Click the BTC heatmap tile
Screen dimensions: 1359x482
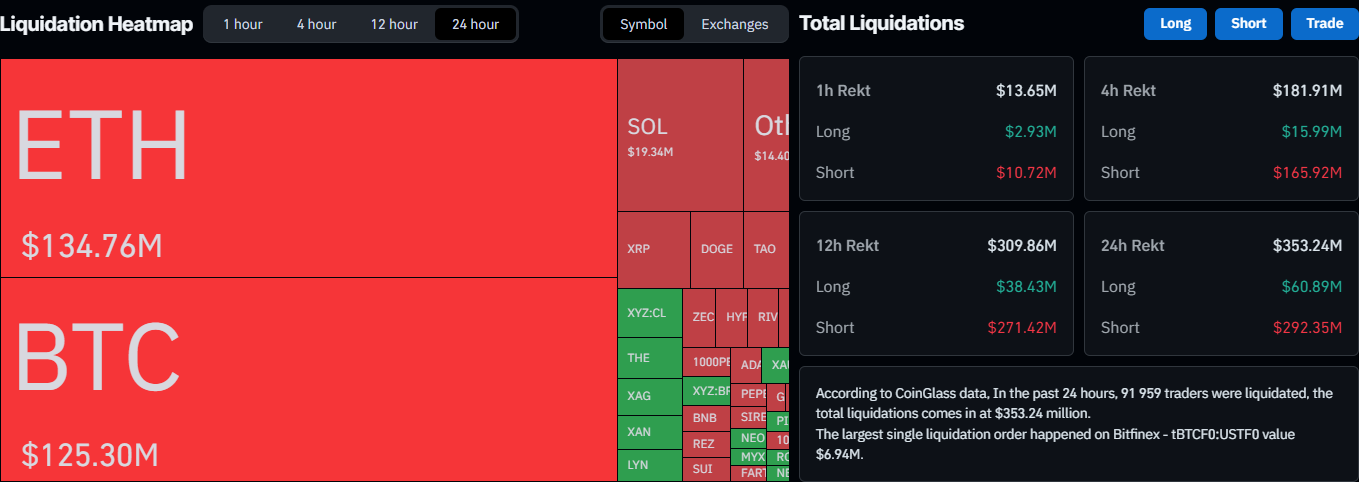[308, 380]
